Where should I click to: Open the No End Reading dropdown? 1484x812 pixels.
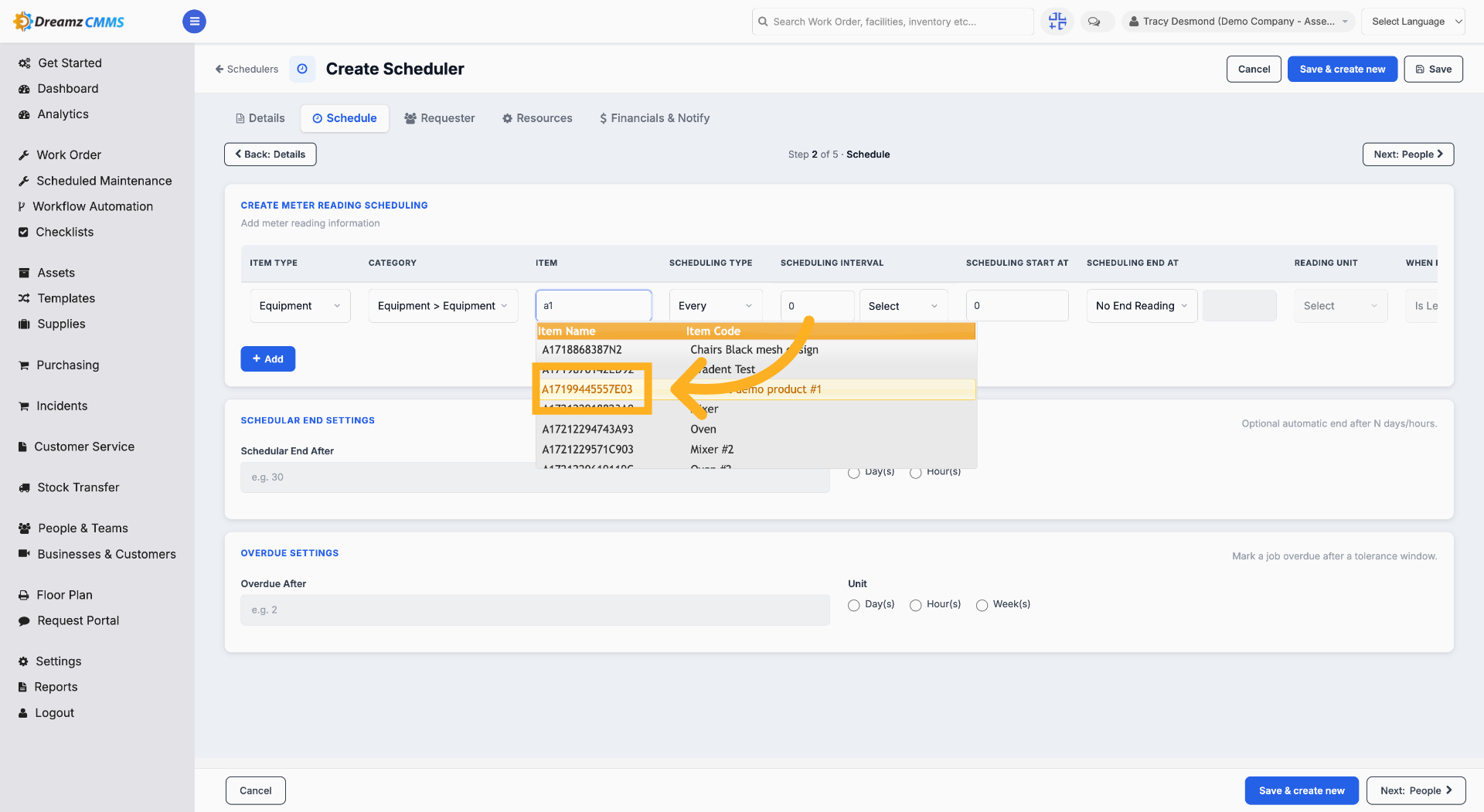pyautogui.click(x=1142, y=306)
